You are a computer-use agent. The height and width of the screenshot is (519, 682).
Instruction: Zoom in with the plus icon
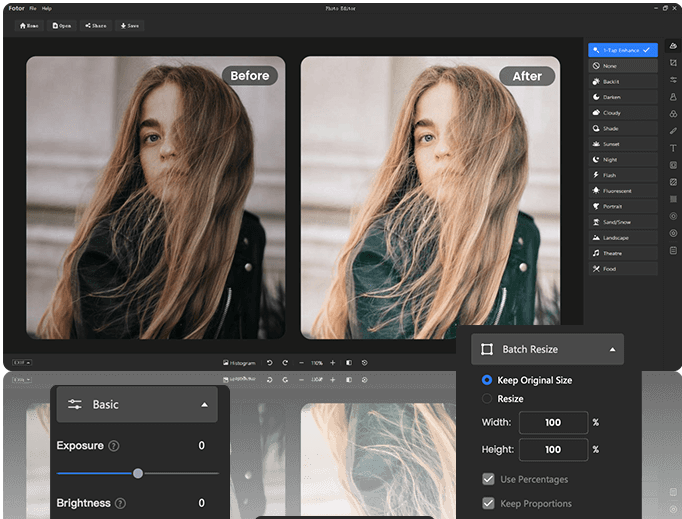(332, 362)
